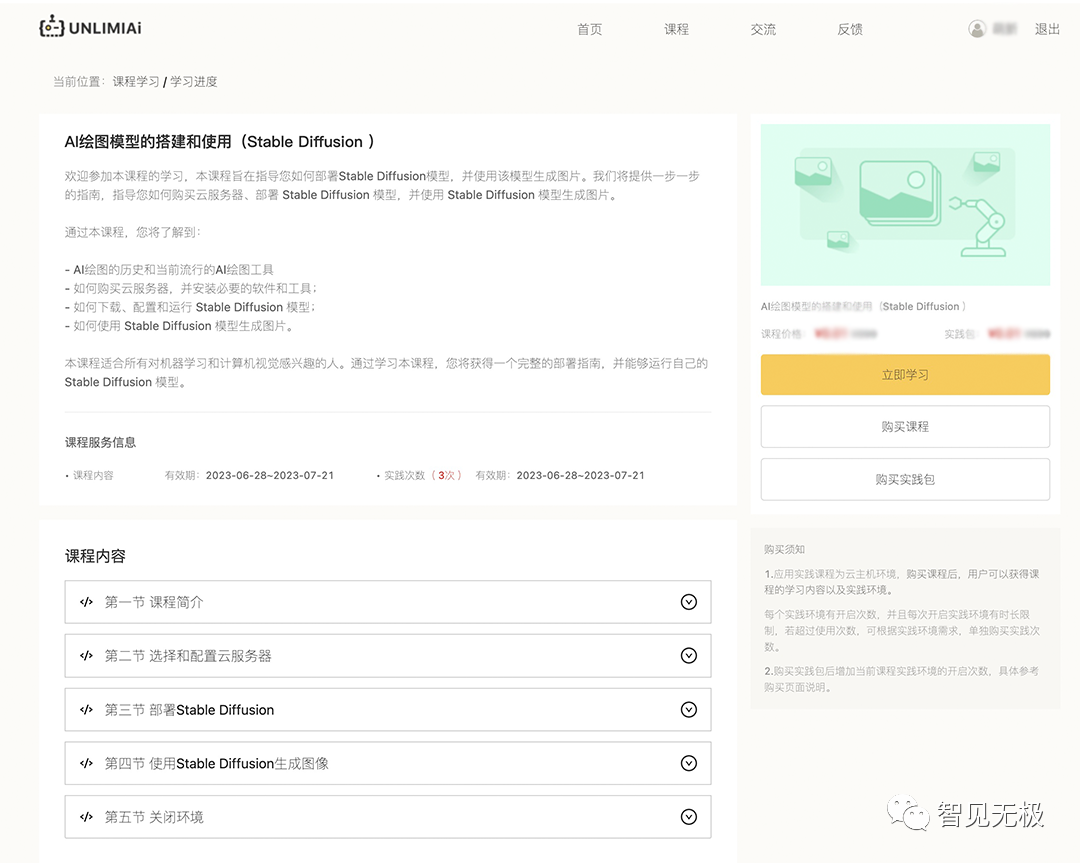This screenshot has height=863, width=1080.
Task: Expand 第三节 部署Stable Diffusion section arrow
Action: coord(688,710)
